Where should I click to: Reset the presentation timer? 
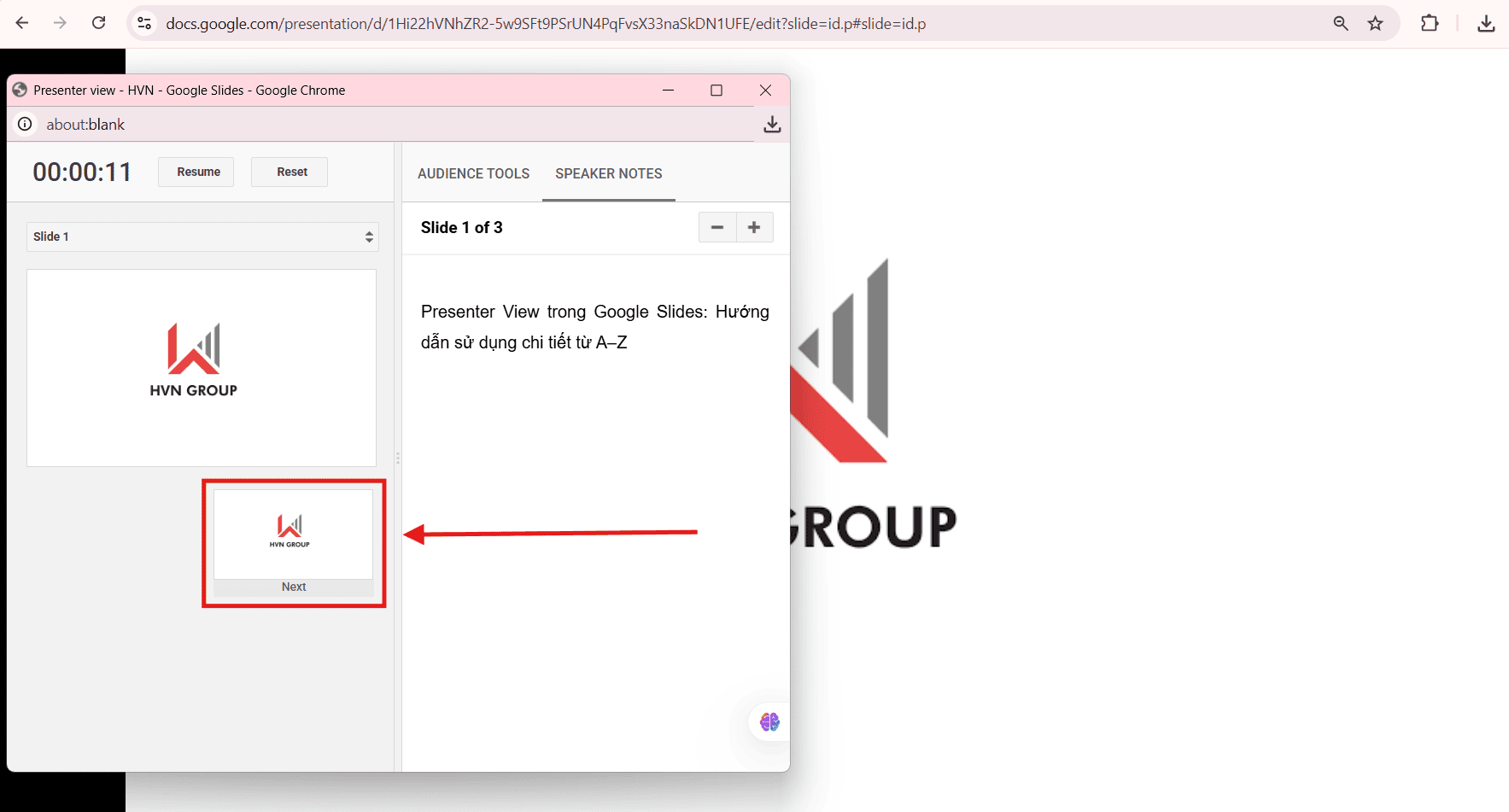coord(289,172)
